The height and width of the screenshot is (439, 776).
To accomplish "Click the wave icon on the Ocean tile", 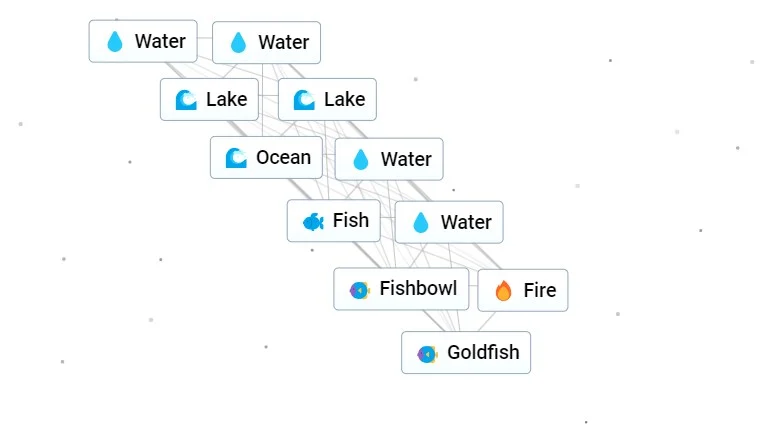I will pos(236,158).
